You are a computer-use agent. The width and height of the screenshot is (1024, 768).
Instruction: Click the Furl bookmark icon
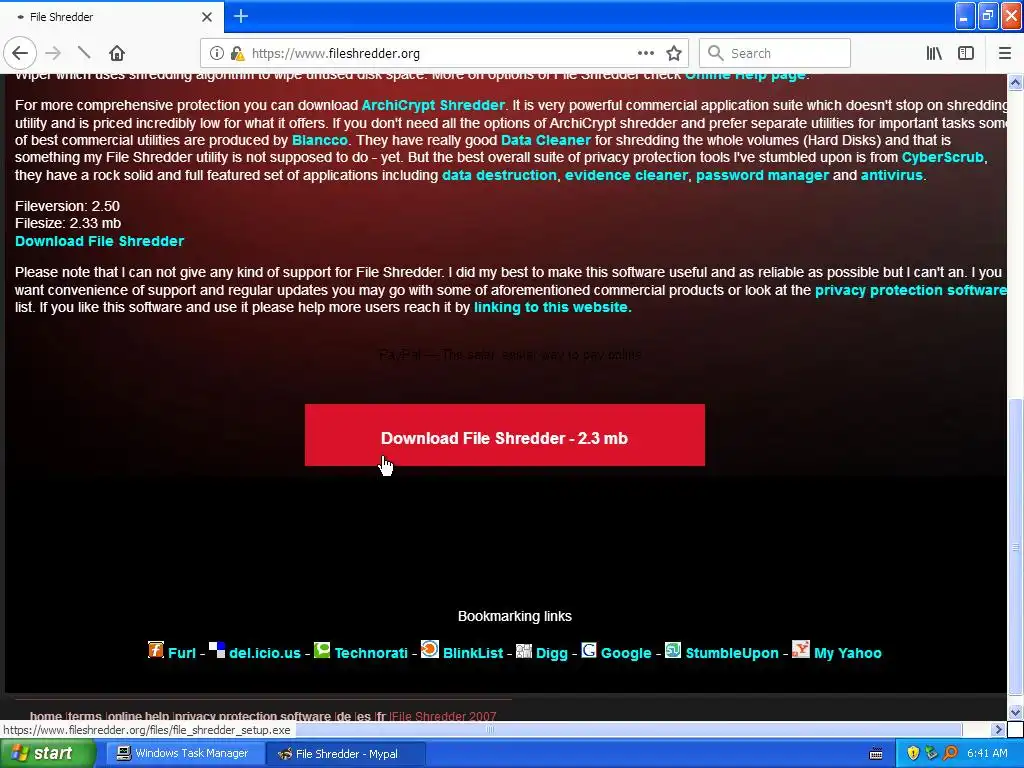(x=155, y=650)
